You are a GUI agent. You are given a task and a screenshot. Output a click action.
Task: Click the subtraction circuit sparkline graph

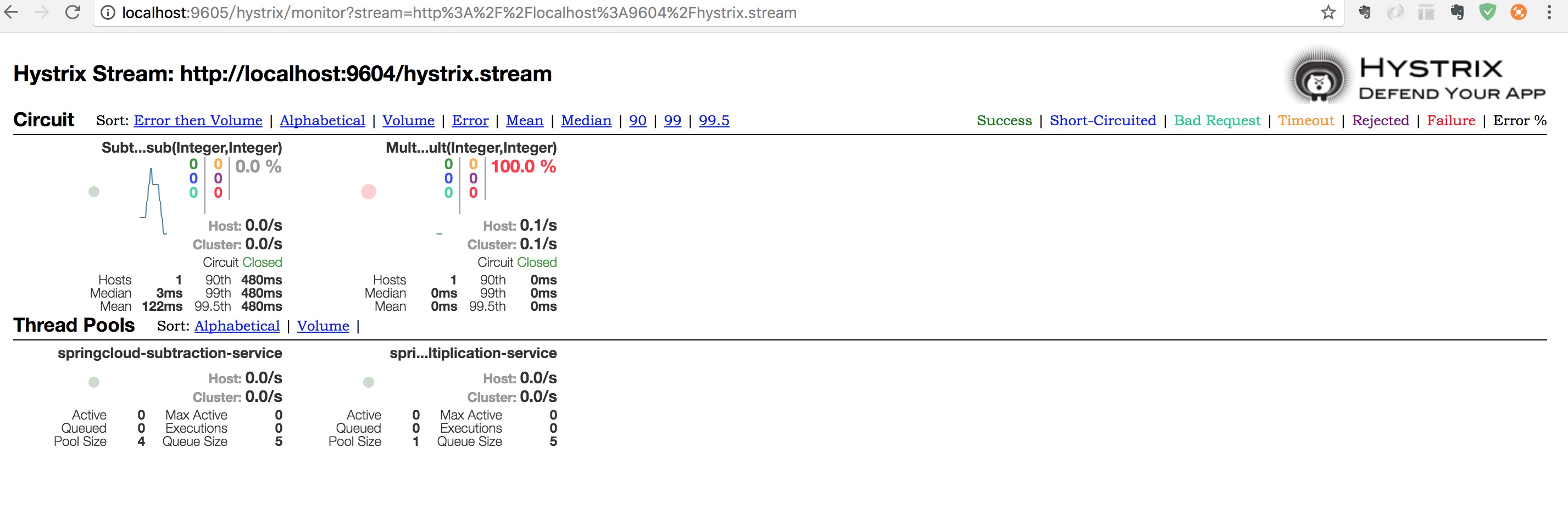click(153, 202)
